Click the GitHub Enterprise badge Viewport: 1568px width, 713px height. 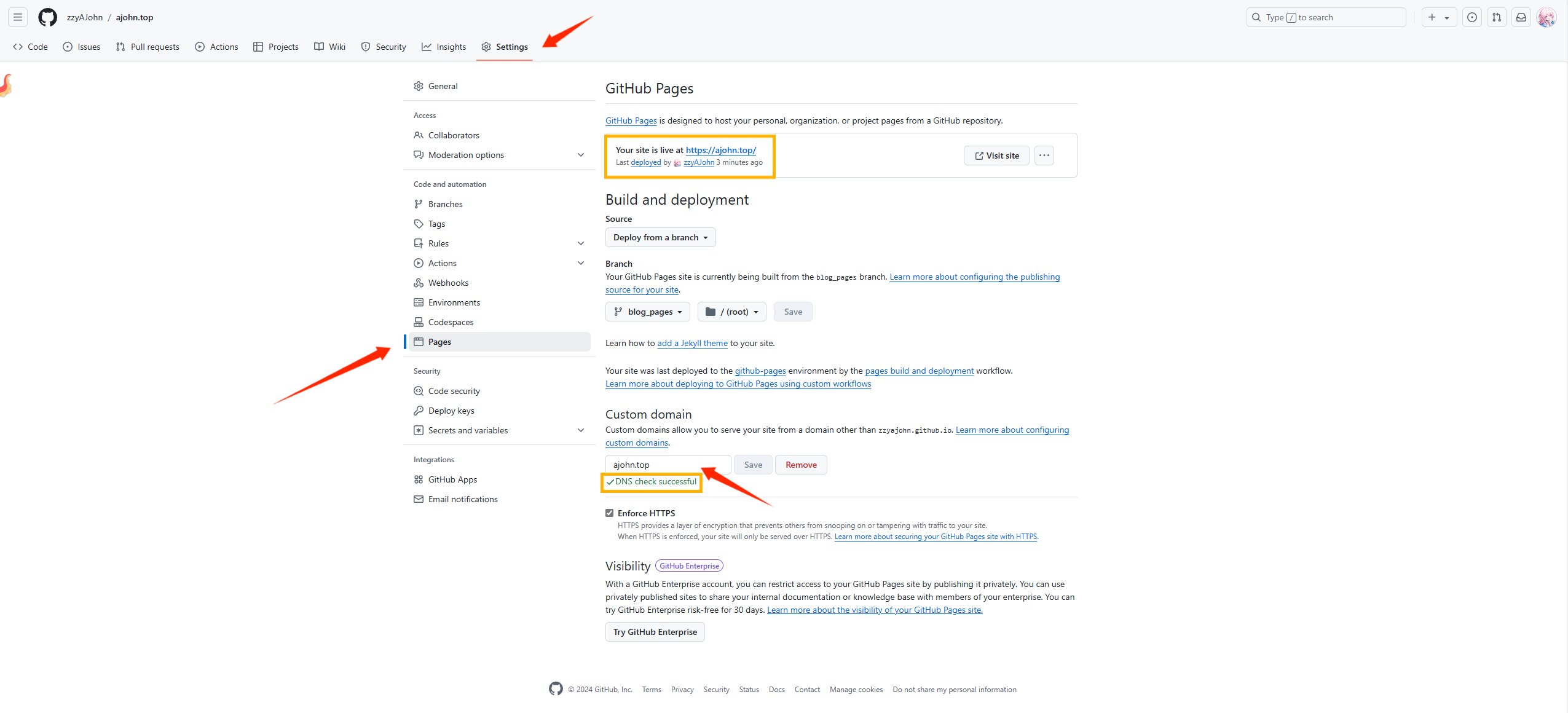coord(689,565)
